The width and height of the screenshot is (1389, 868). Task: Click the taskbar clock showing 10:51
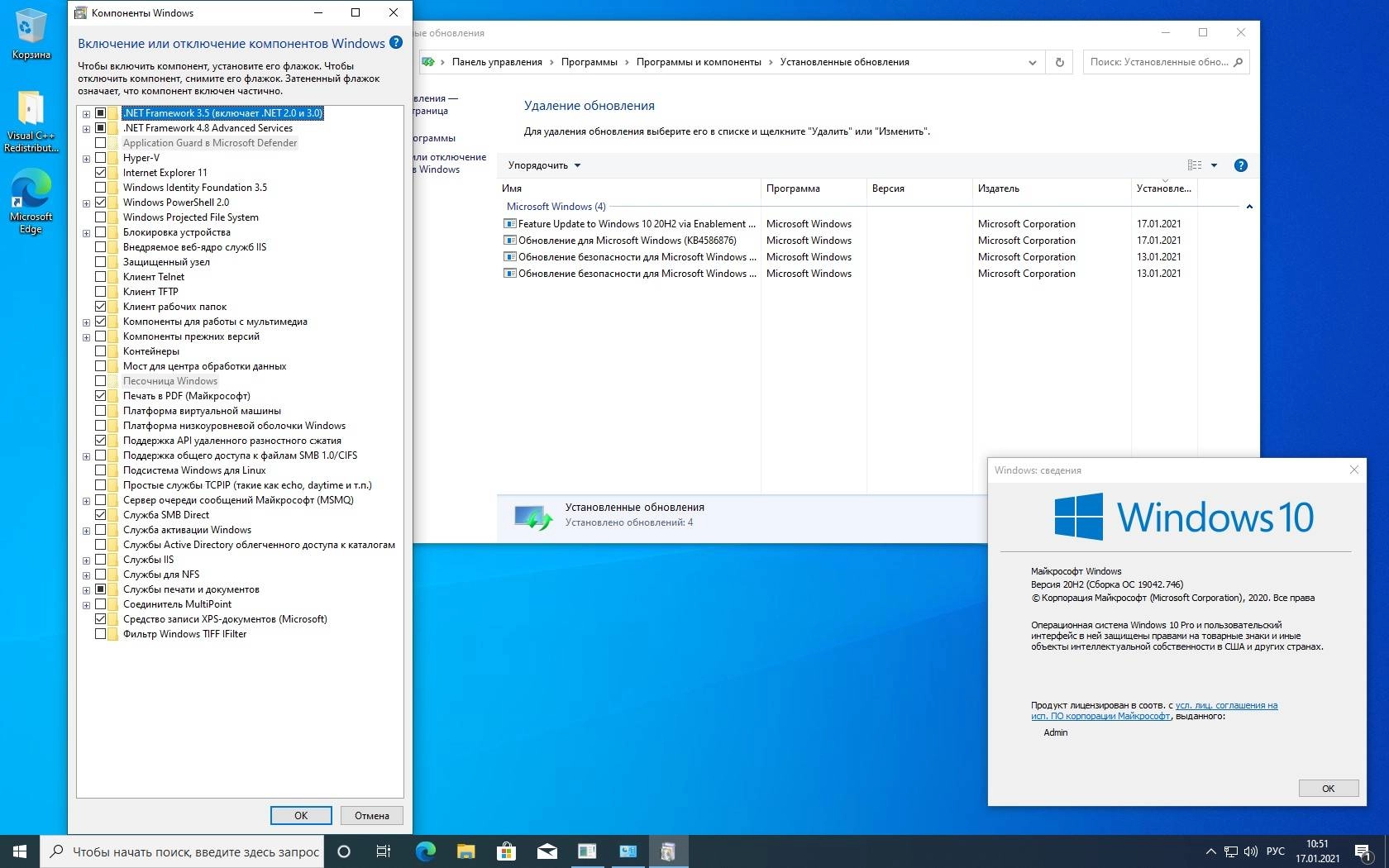coord(1317,851)
